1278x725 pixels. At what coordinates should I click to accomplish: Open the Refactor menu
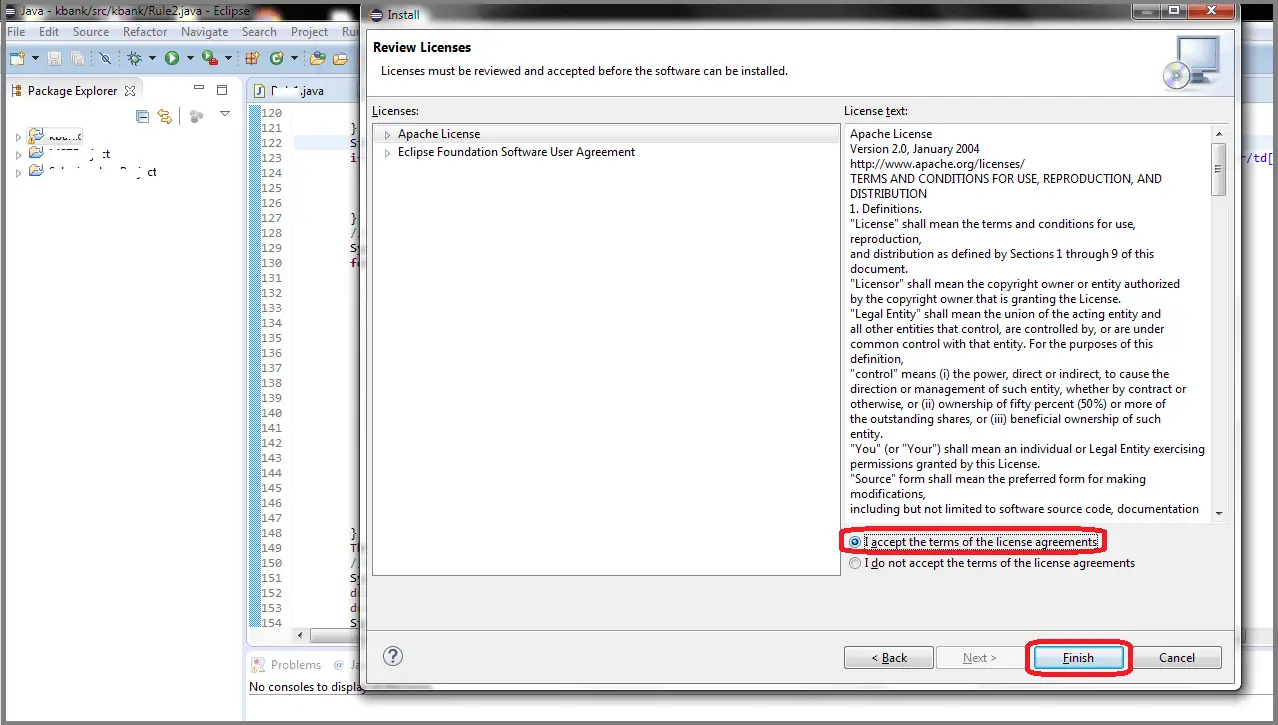145,32
